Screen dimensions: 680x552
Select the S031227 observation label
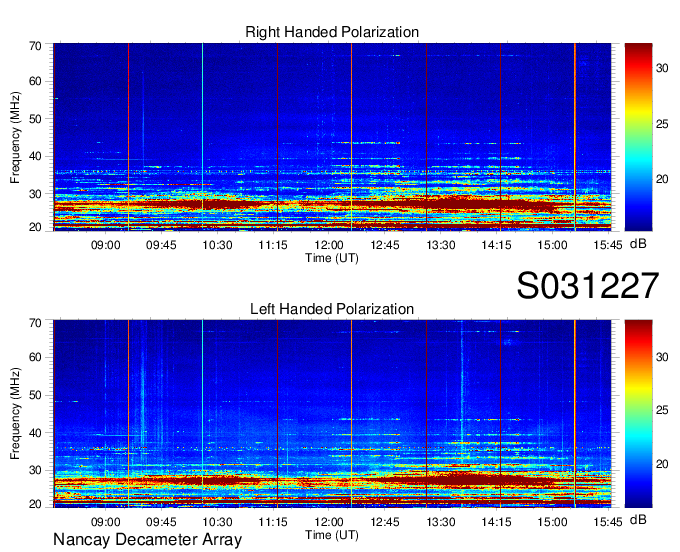coord(588,285)
